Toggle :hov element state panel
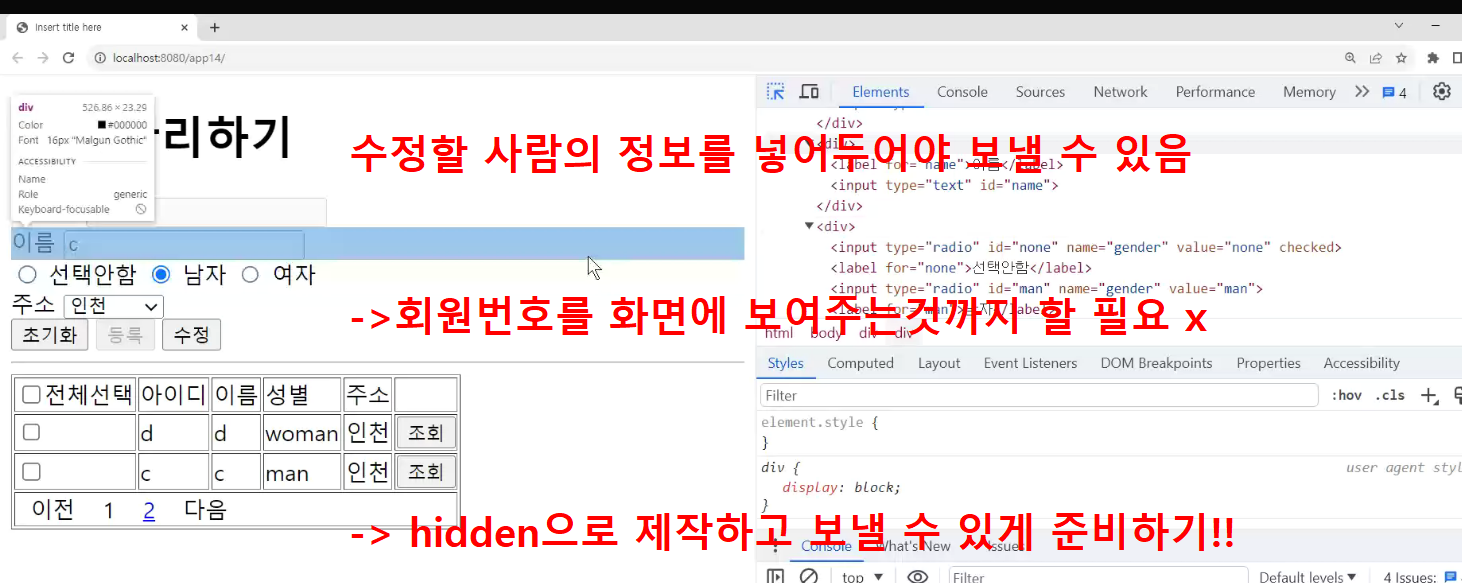This screenshot has width=1462, height=583. (1346, 396)
